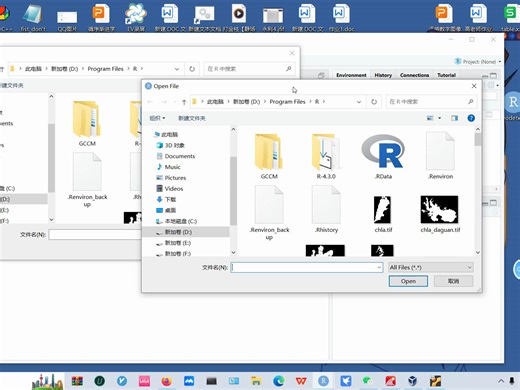
Task: Click the file name field in background dialog
Action: tap(95, 234)
